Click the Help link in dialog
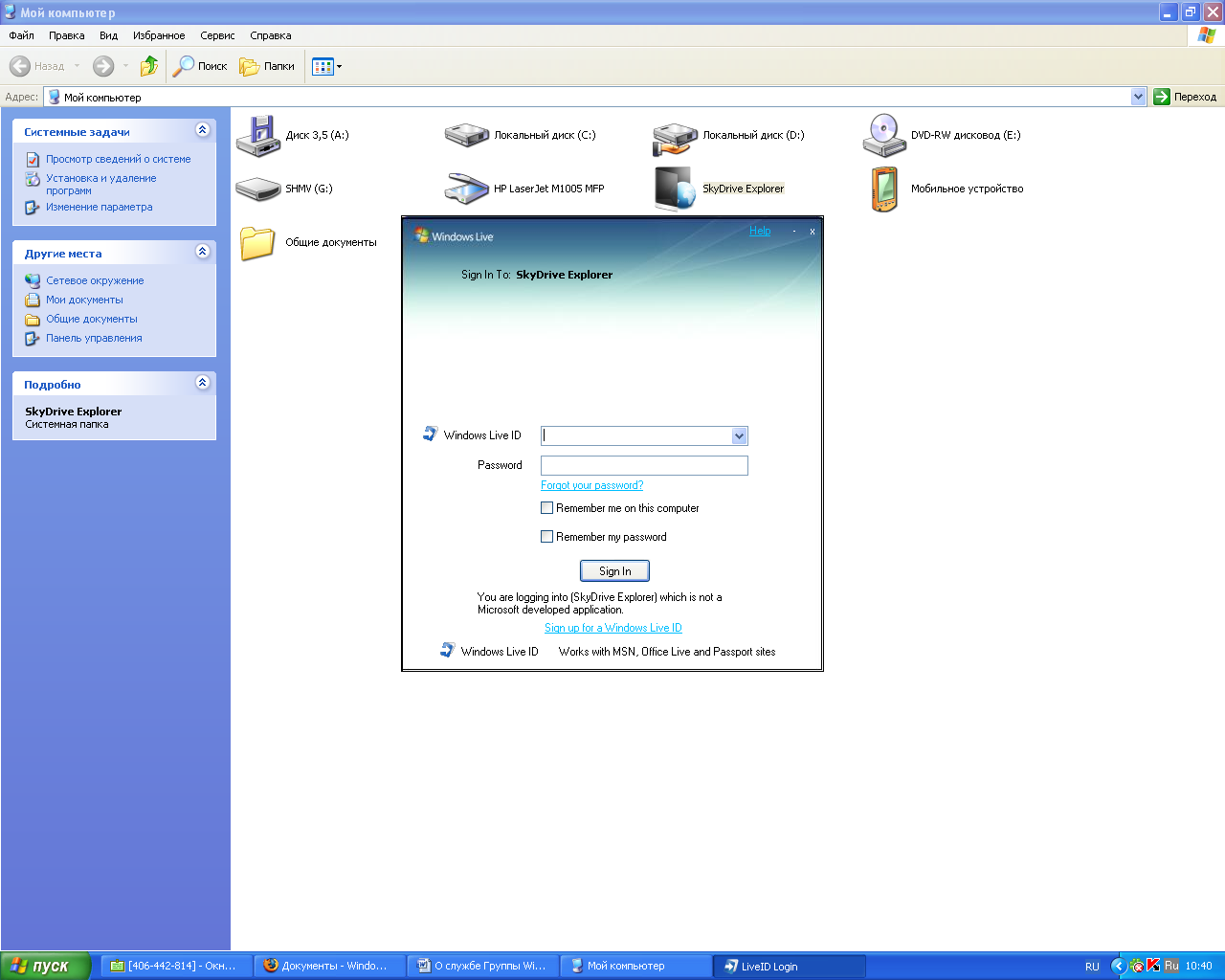The width and height of the screenshot is (1225, 980). click(x=760, y=231)
